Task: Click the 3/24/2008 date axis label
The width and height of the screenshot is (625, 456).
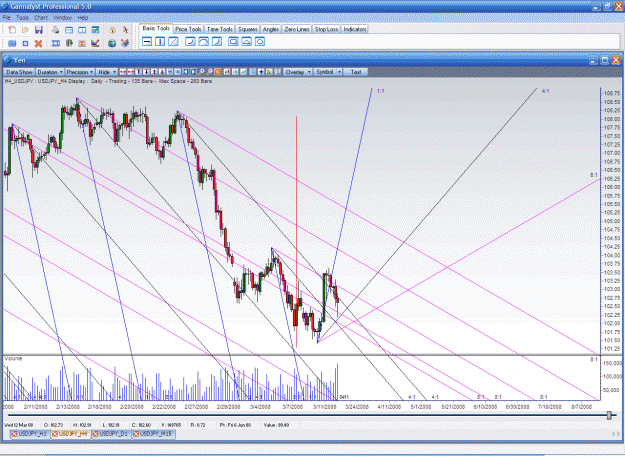Action: tap(357, 407)
